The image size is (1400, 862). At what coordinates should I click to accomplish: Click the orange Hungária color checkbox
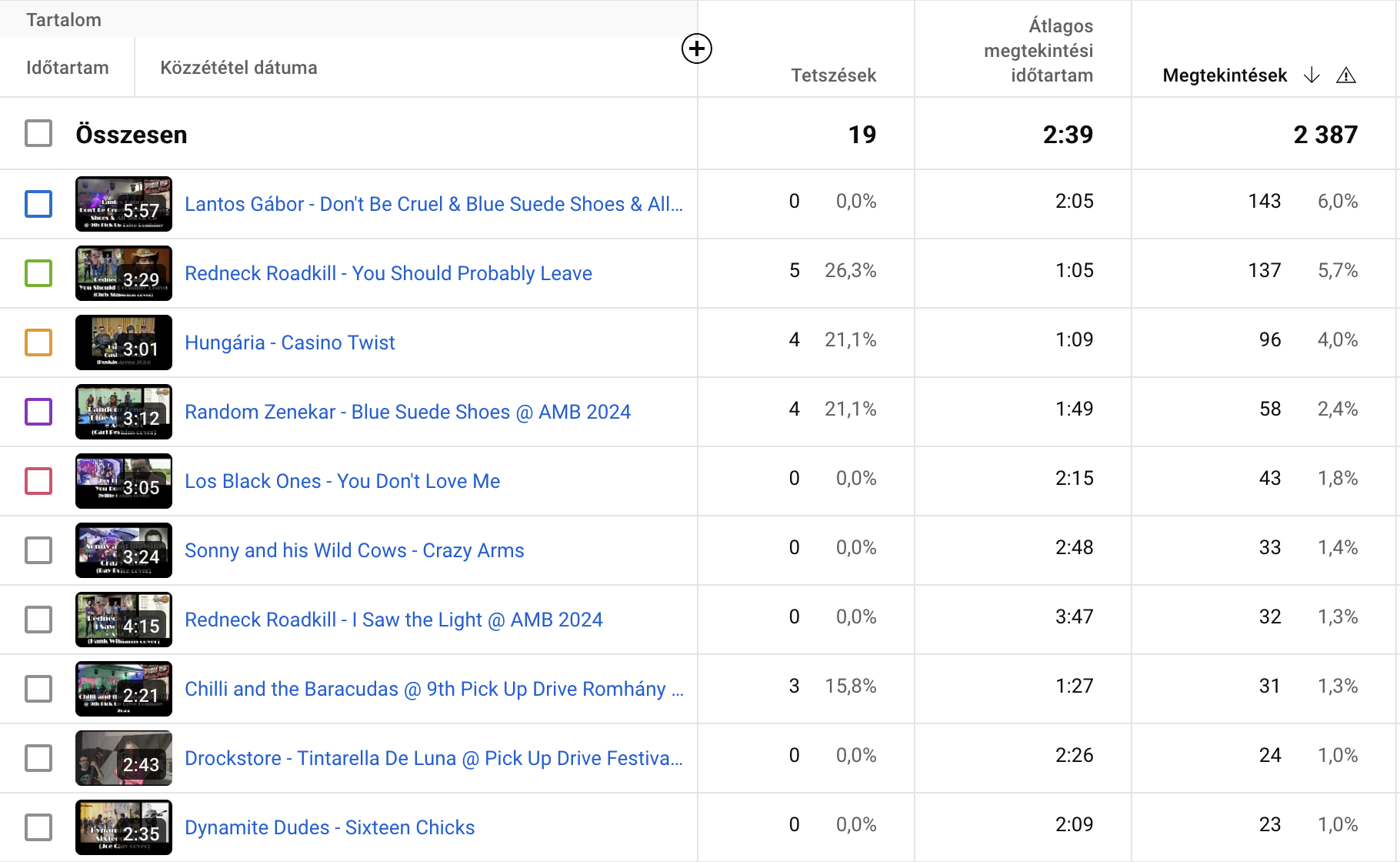coord(38,342)
